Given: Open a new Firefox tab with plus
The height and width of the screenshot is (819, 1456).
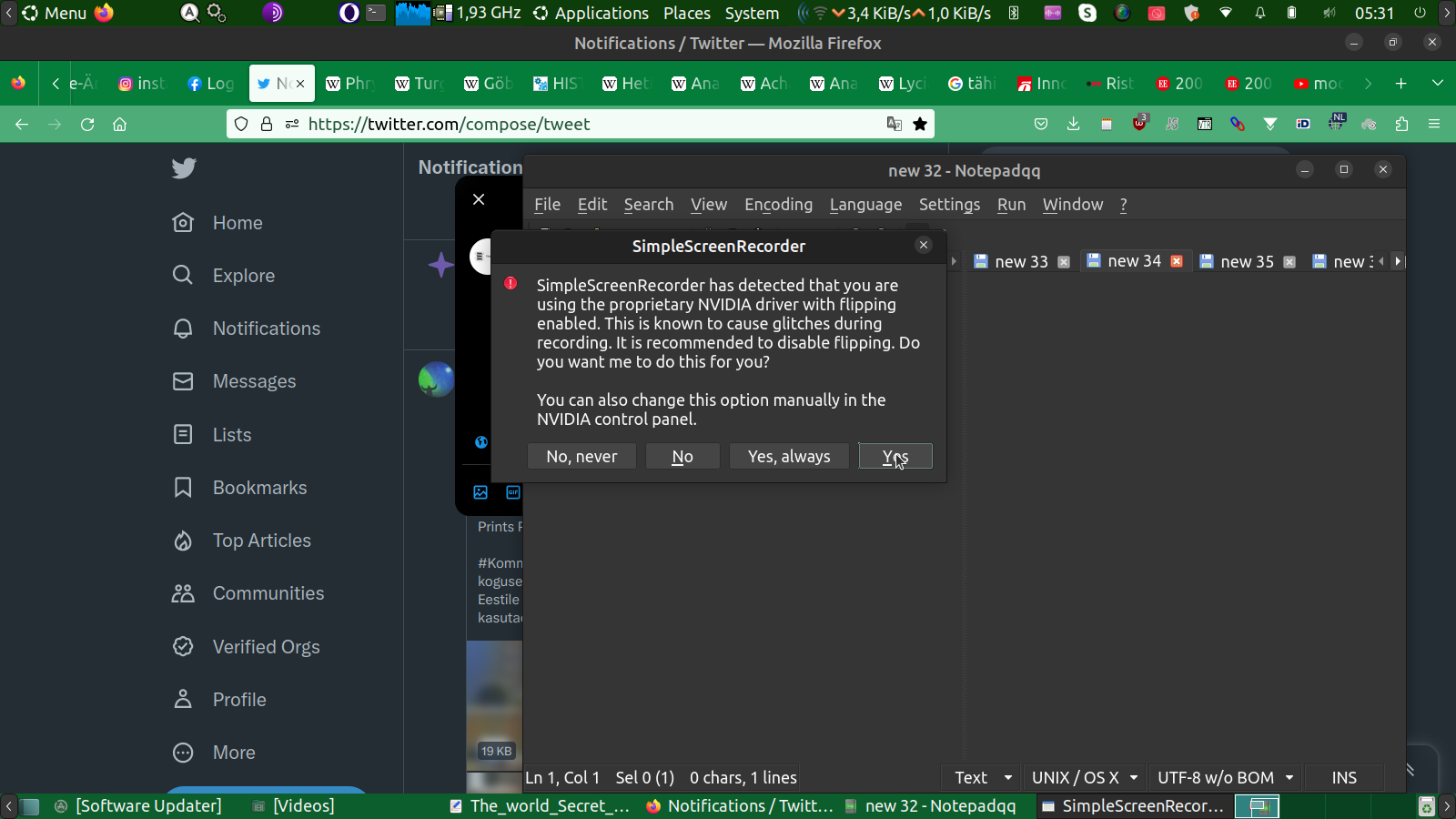Looking at the screenshot, I should tap(1400, 84).
